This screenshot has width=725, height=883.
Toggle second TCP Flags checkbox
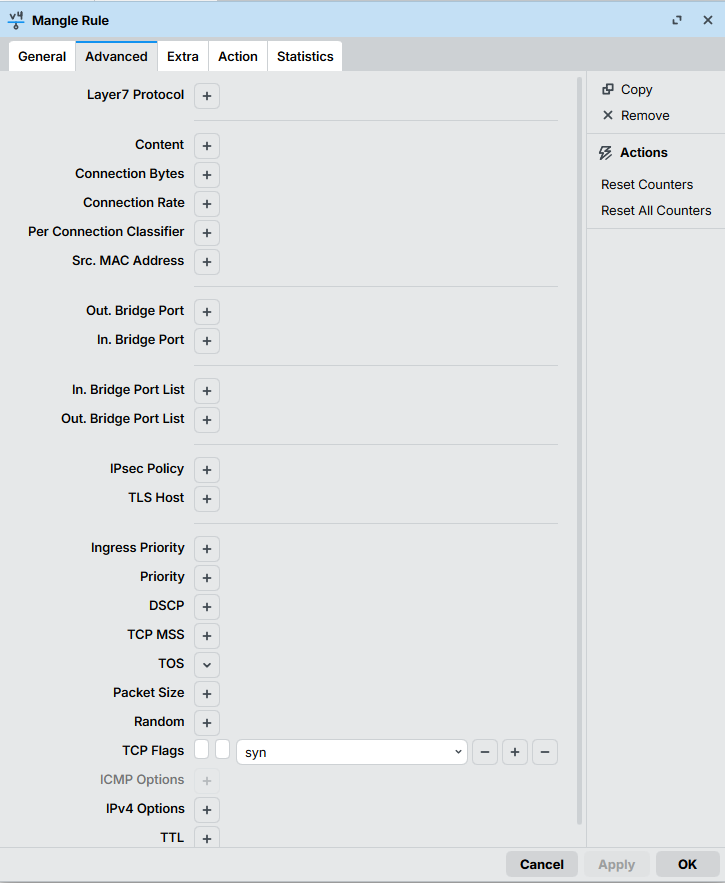click(x=223, y=750)
